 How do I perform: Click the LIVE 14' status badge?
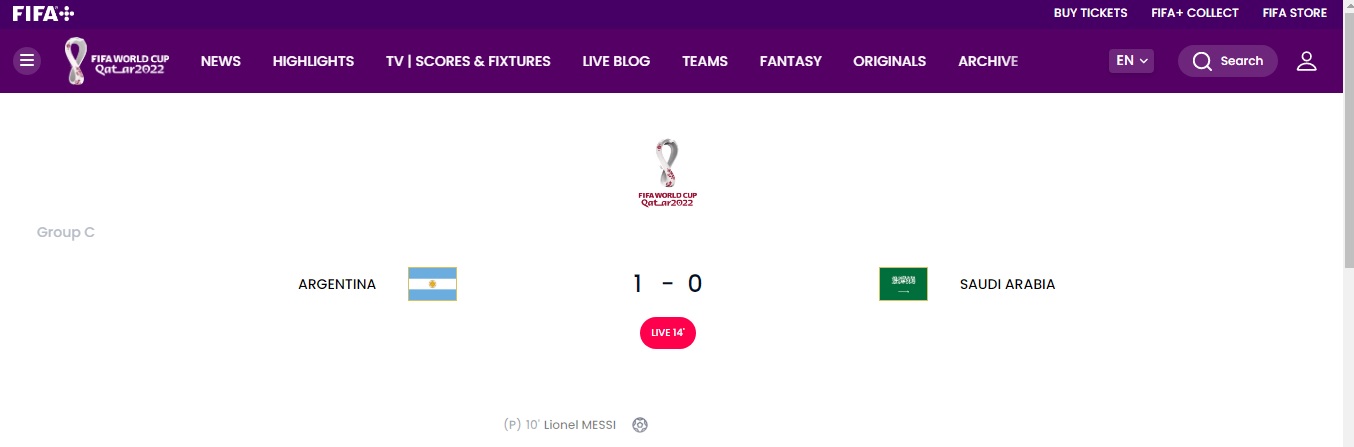pyautogui.click(x=668, y=333)
